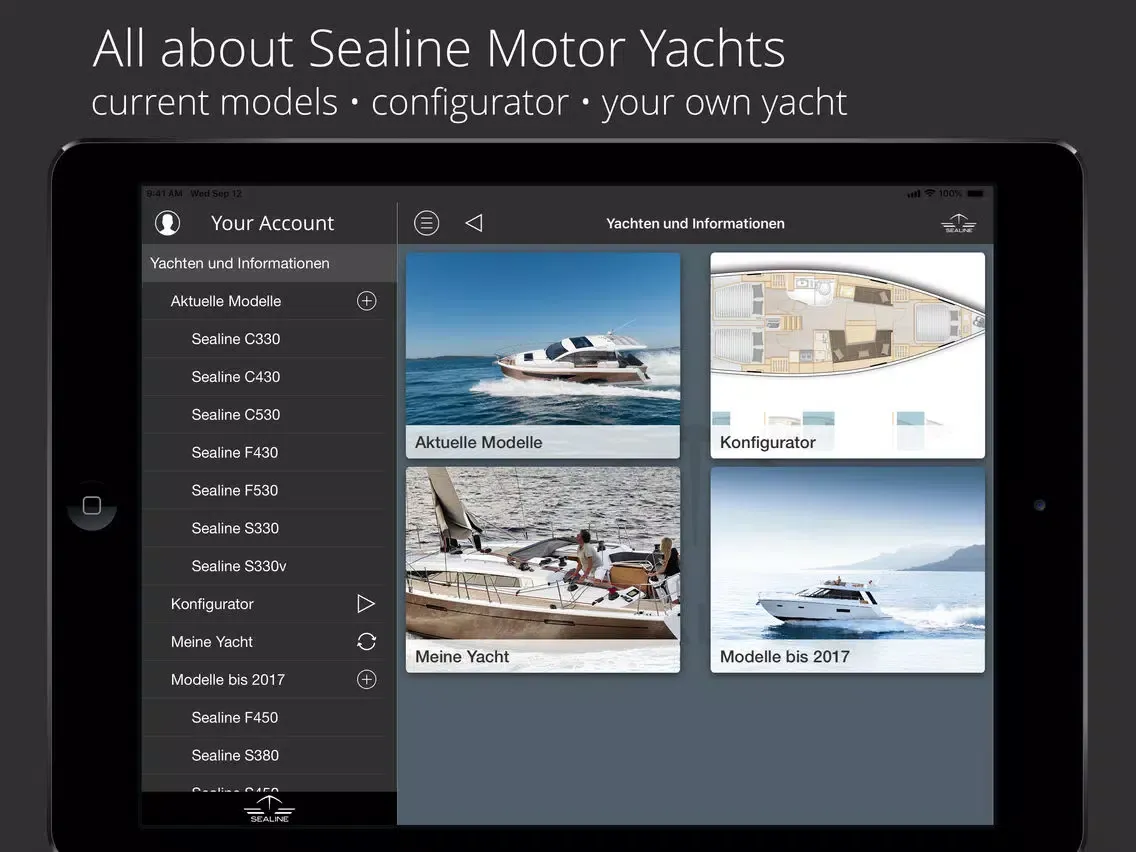The height and width of the screenshot is (852, 1136).
Task: Open the Sealine S330v model
Action: point(270,566)
